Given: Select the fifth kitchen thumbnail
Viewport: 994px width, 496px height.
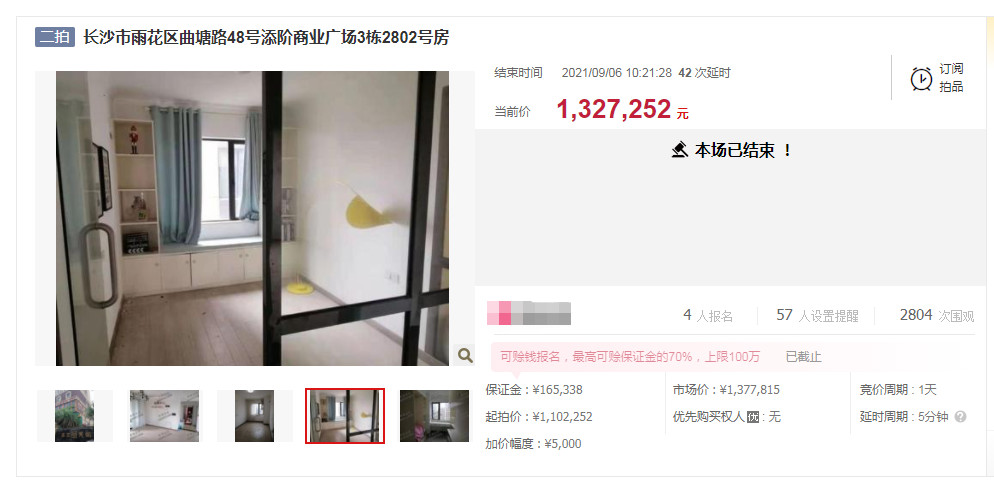Looking at the screenshot, I should point(434,416).
